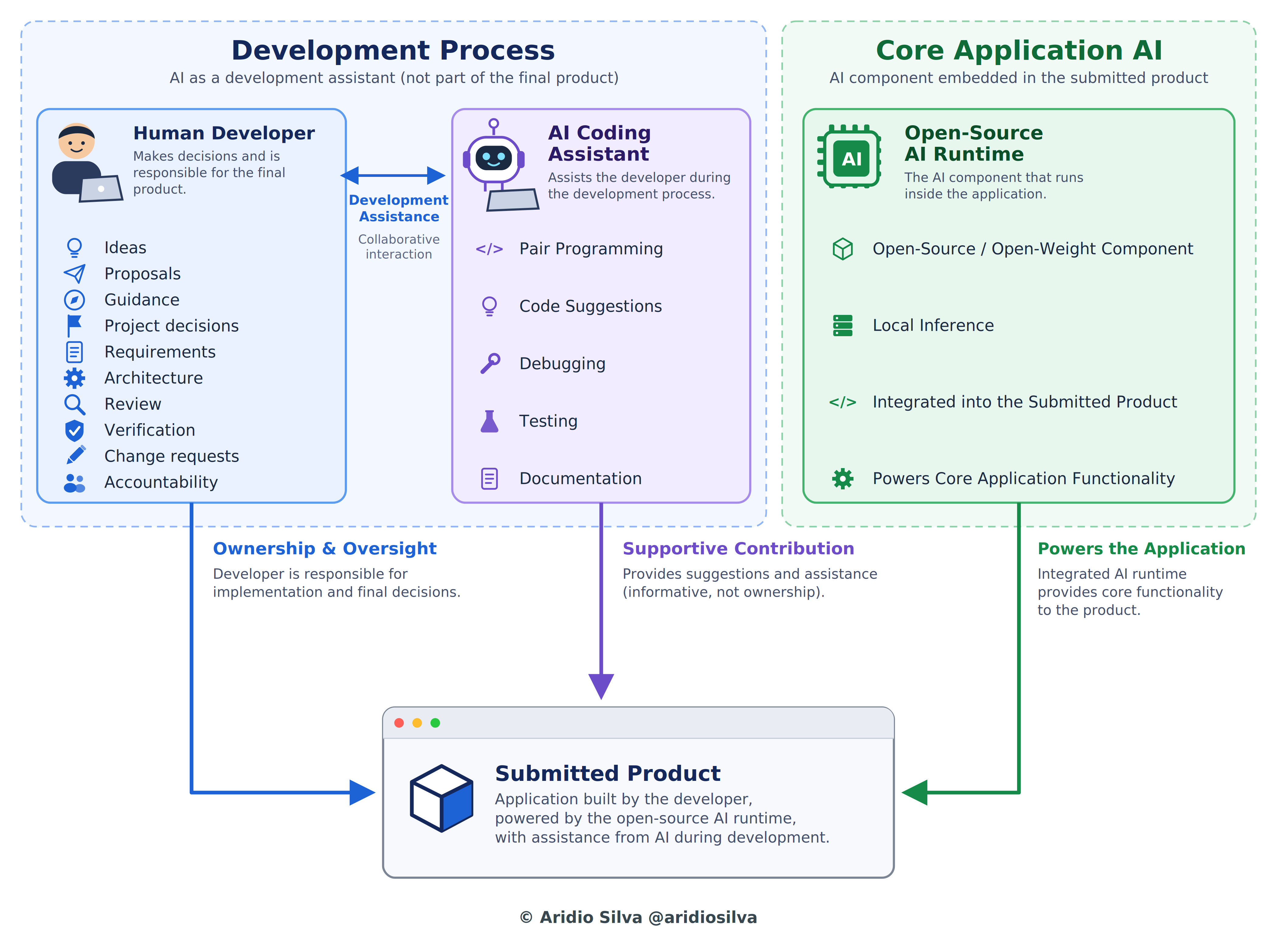The width and height of the screenshot is (1277, 952).
Task: Click the Pair Programming label
Action: click(591, 249)
